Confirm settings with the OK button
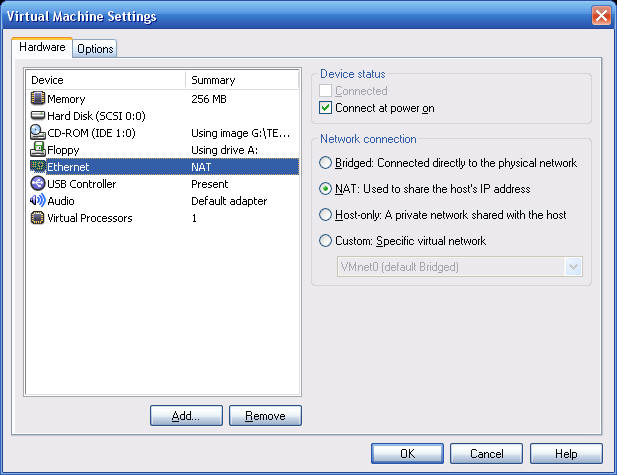 point(407,454)
